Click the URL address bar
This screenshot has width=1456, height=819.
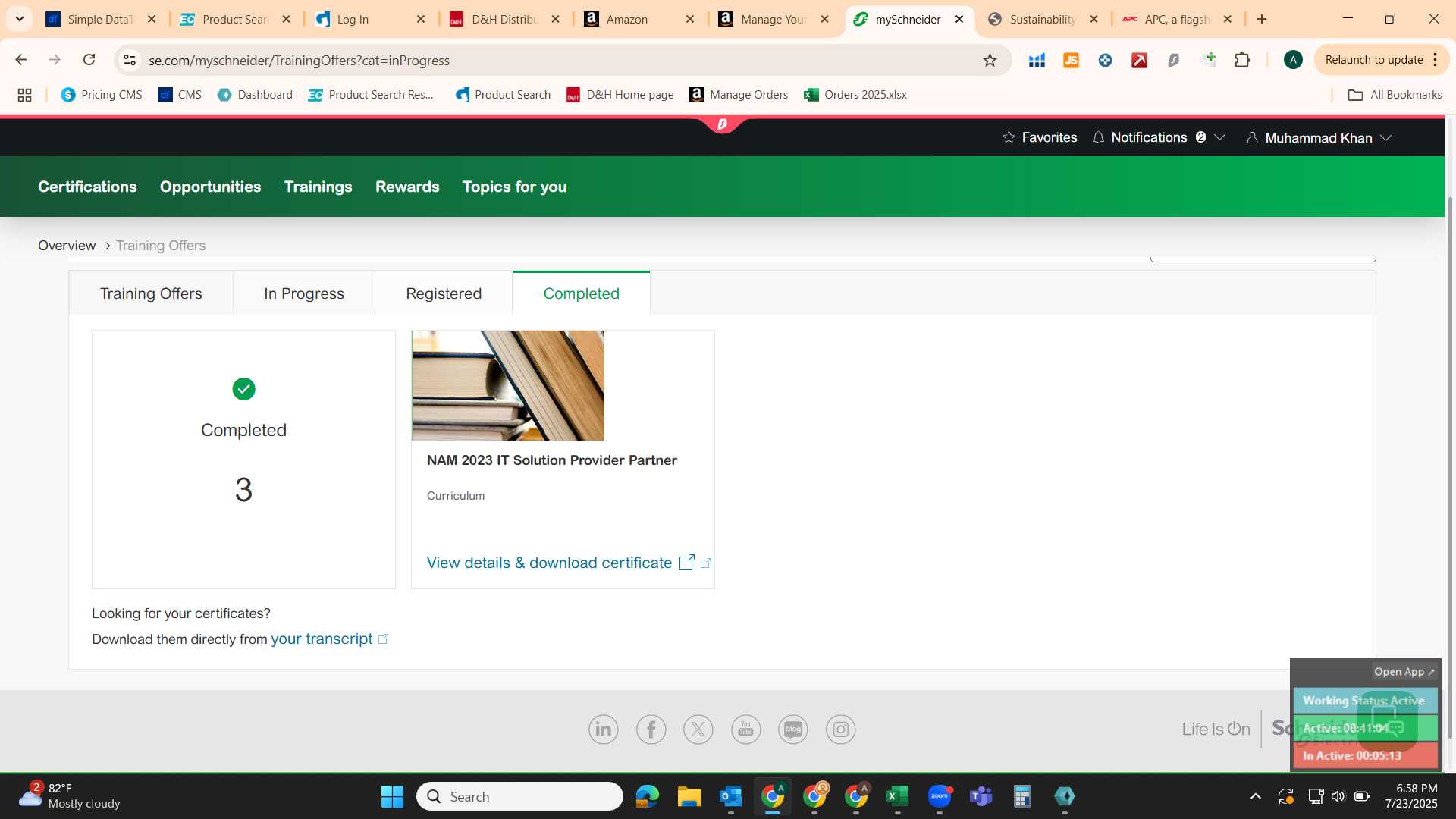pyautogui.click(x=561, y=60)
